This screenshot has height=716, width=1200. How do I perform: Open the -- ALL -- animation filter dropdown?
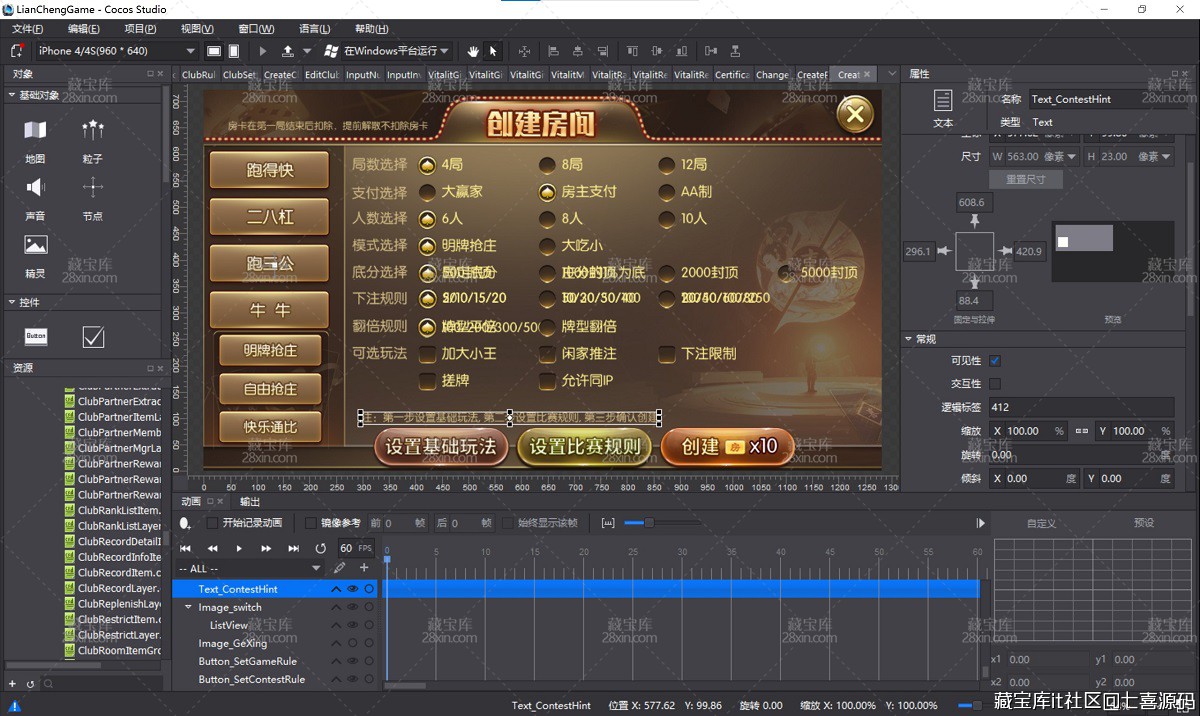click(x=250, y=569)
